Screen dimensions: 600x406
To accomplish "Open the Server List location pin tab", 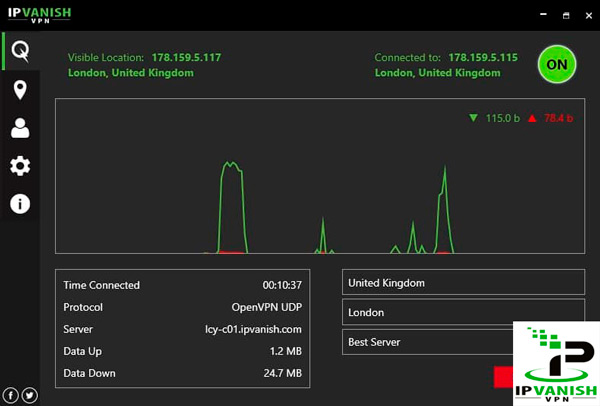I will (x=20, y=90).
